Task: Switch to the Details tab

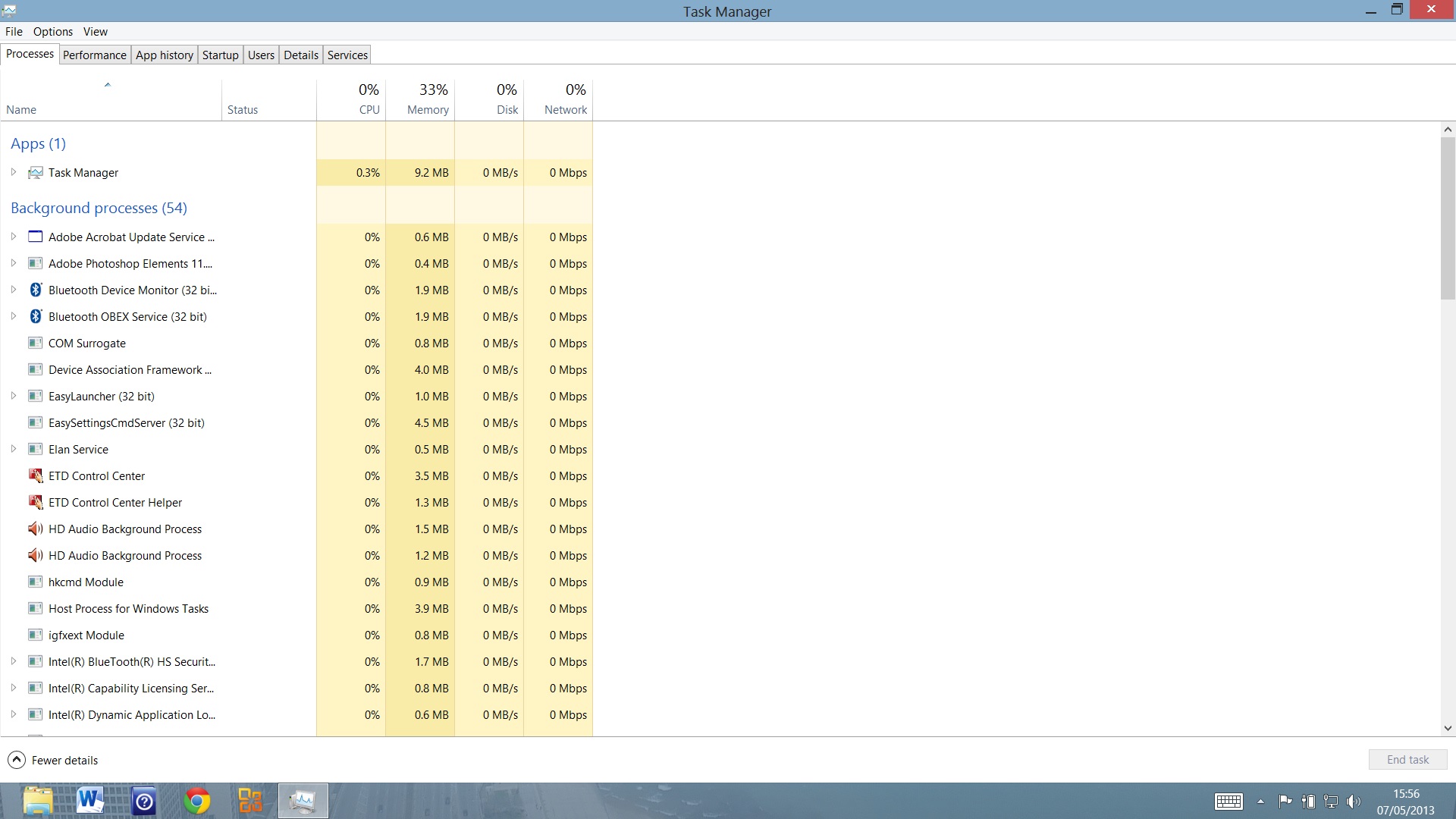Action: click(301, 55)
